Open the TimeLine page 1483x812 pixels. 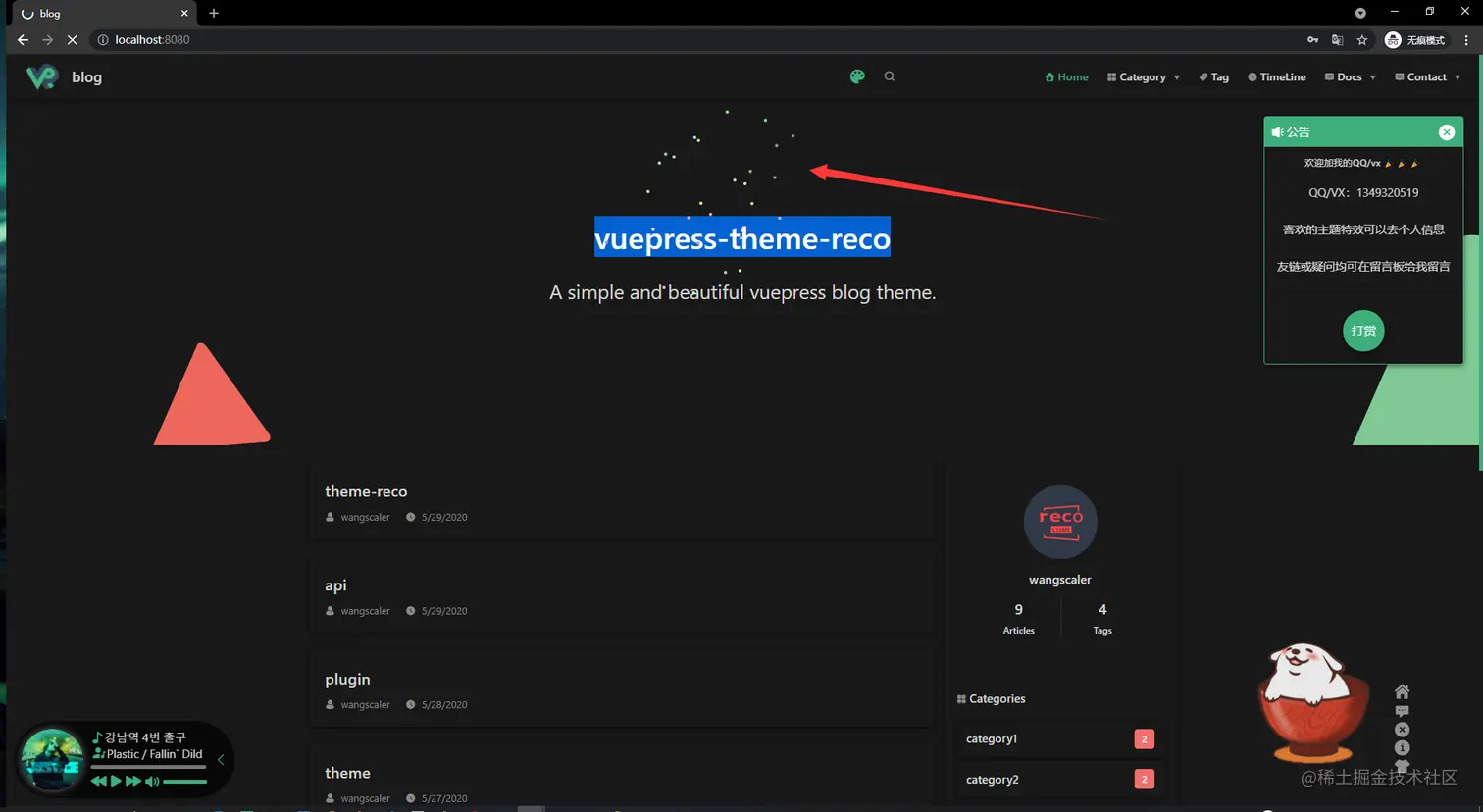(x=1276, y=76)
